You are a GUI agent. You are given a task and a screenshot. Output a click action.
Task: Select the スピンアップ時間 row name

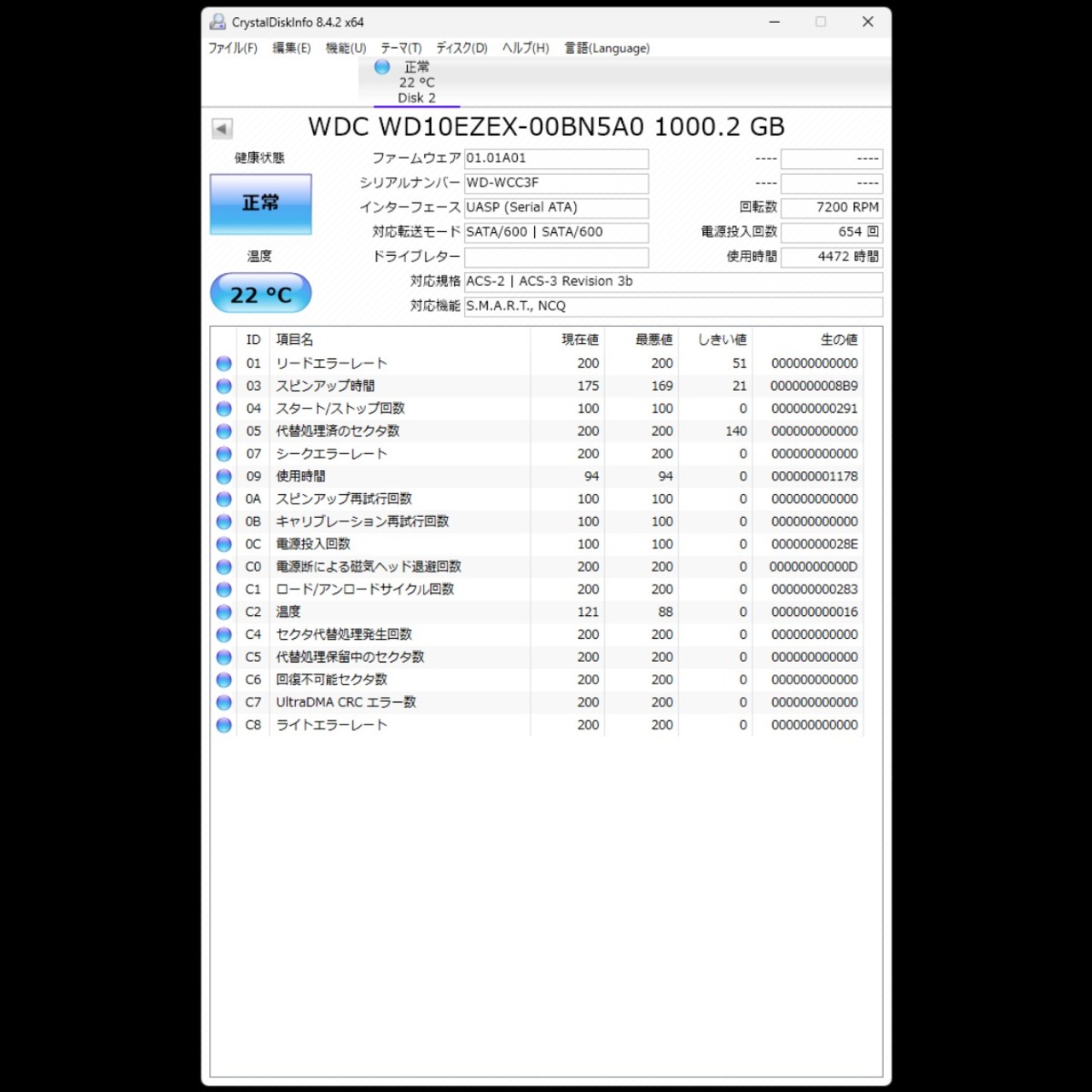point(326,386)
